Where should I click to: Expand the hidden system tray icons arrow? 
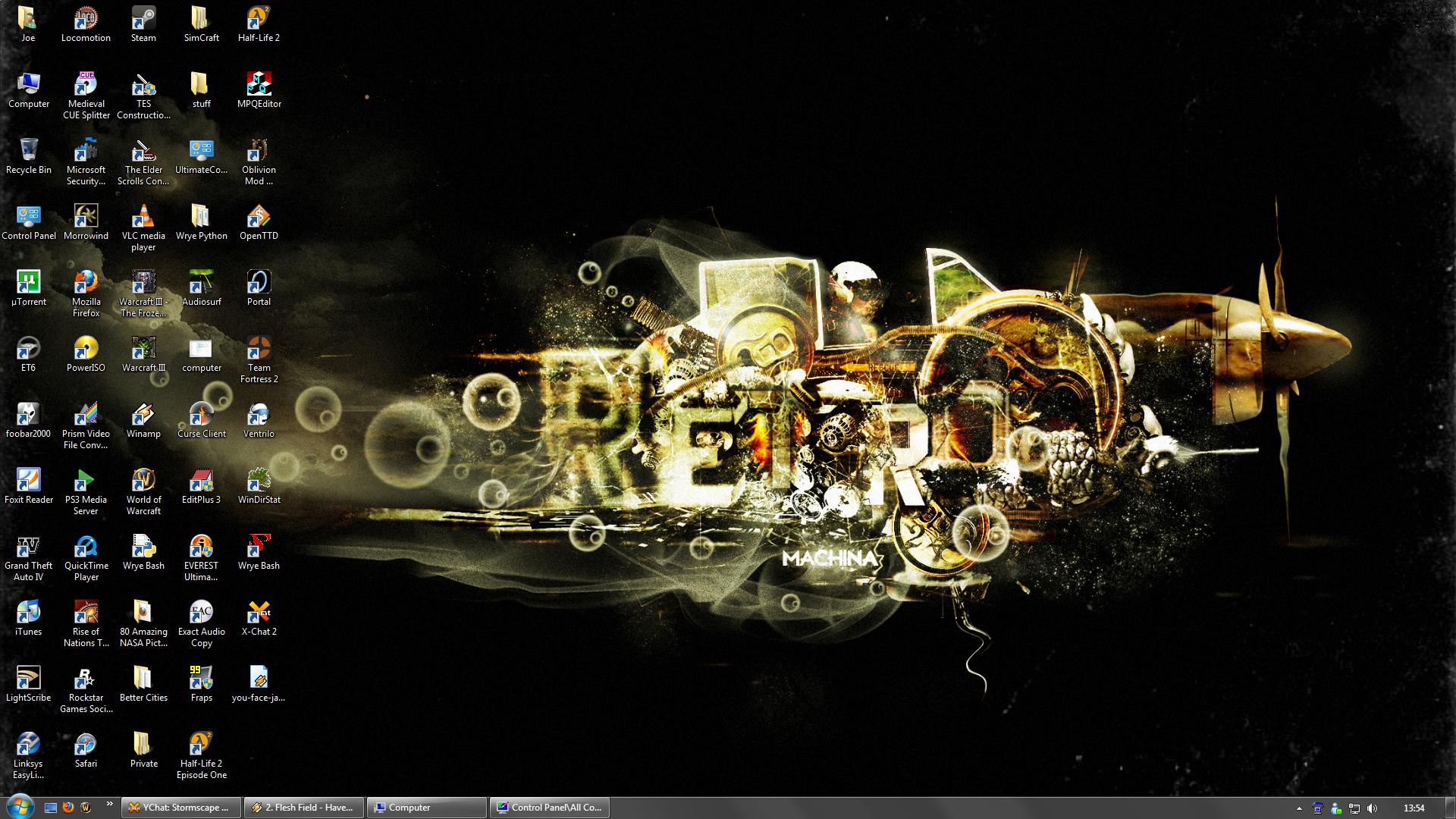pyautogui.click(x=1299, y=808)
